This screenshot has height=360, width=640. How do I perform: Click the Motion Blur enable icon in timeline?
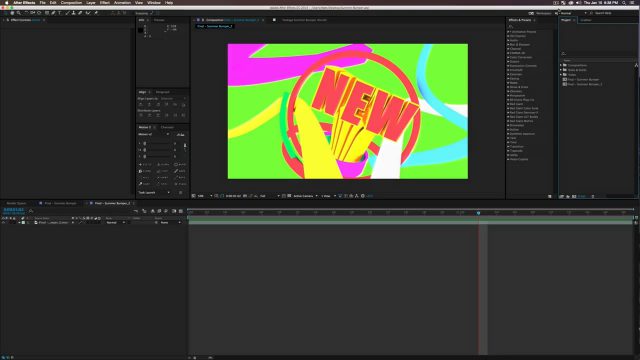(x=166, y=211)
